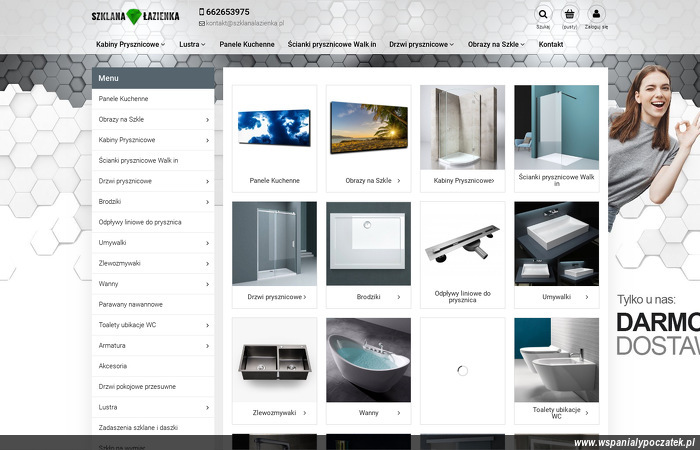
Task: Open the linear drain product thumbnail
Action: coord(462,243)
